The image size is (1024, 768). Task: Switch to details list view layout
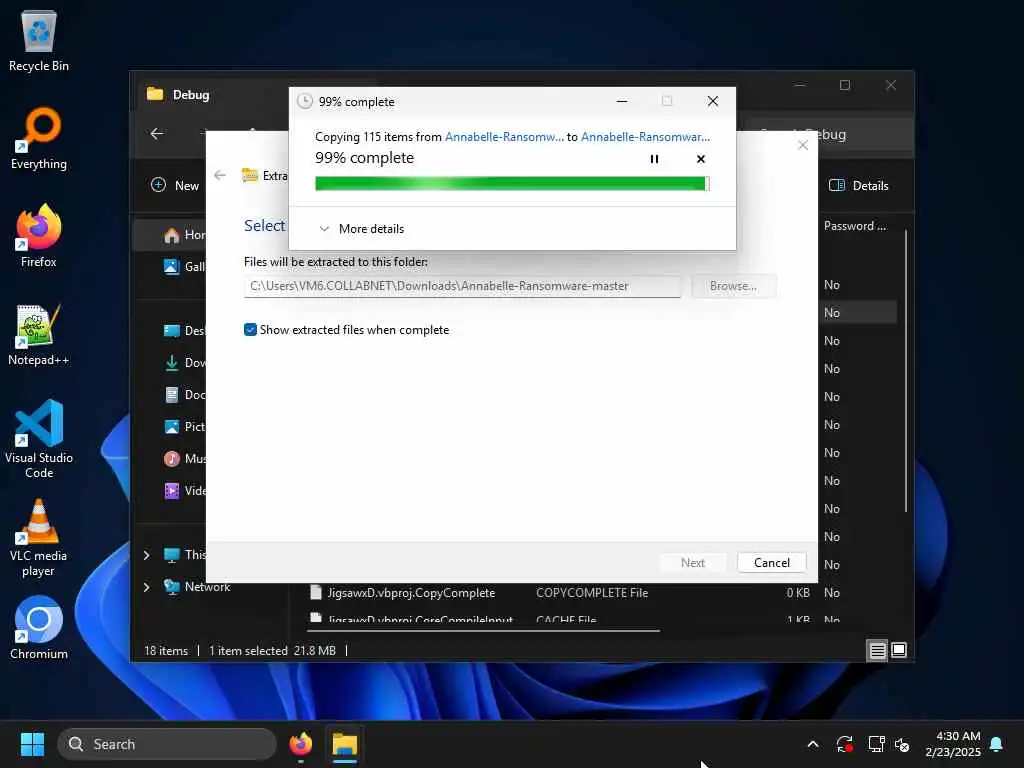click(877, 650)
